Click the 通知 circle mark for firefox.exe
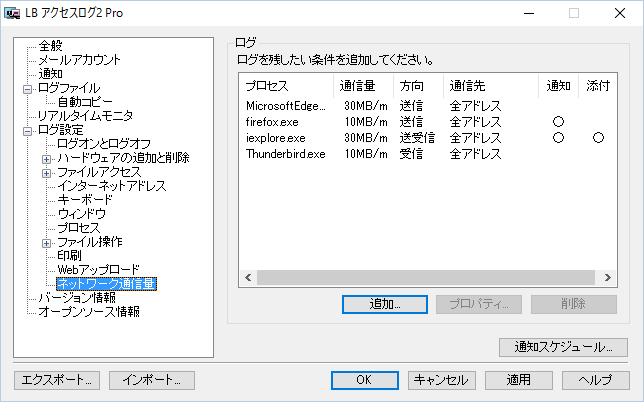Image resolution: width=644 pixels, height=402 pixels. (x=558, y=121)
